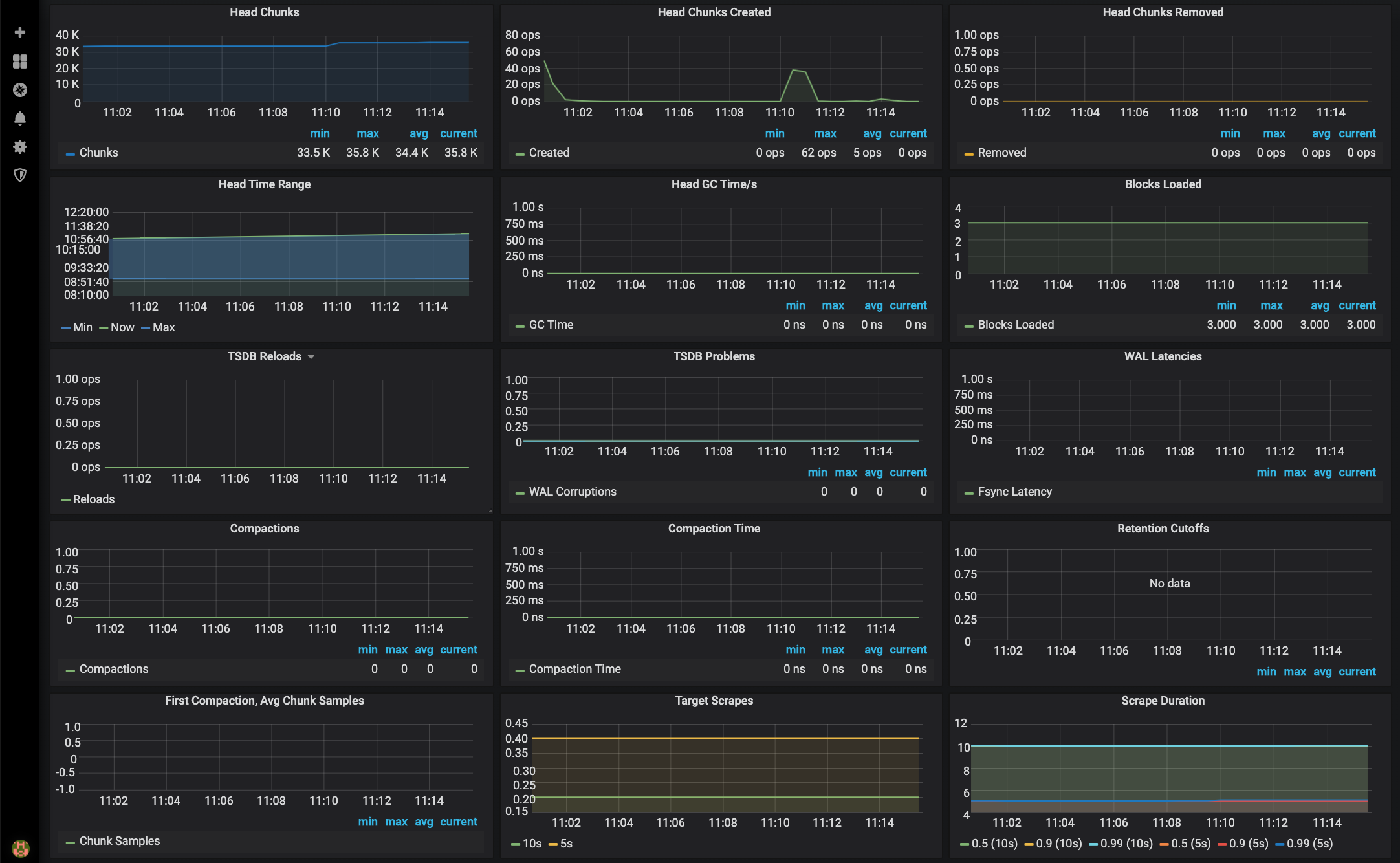
Task: Open the Blocks Loaded panel menu
Action: [x=1163, y=184]
